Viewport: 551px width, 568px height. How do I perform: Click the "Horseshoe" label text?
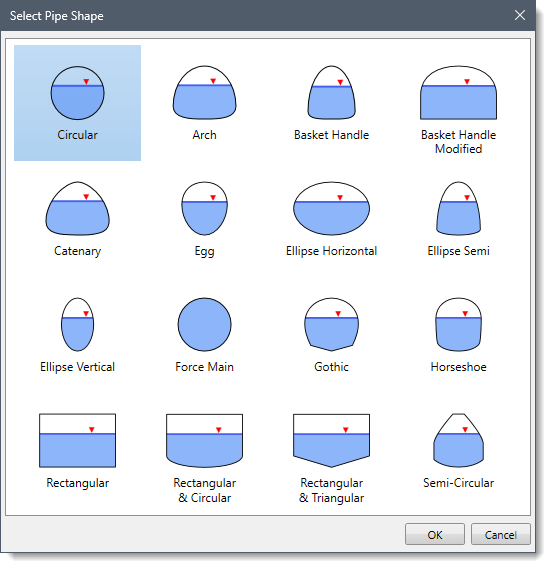(x=459, y=367)
